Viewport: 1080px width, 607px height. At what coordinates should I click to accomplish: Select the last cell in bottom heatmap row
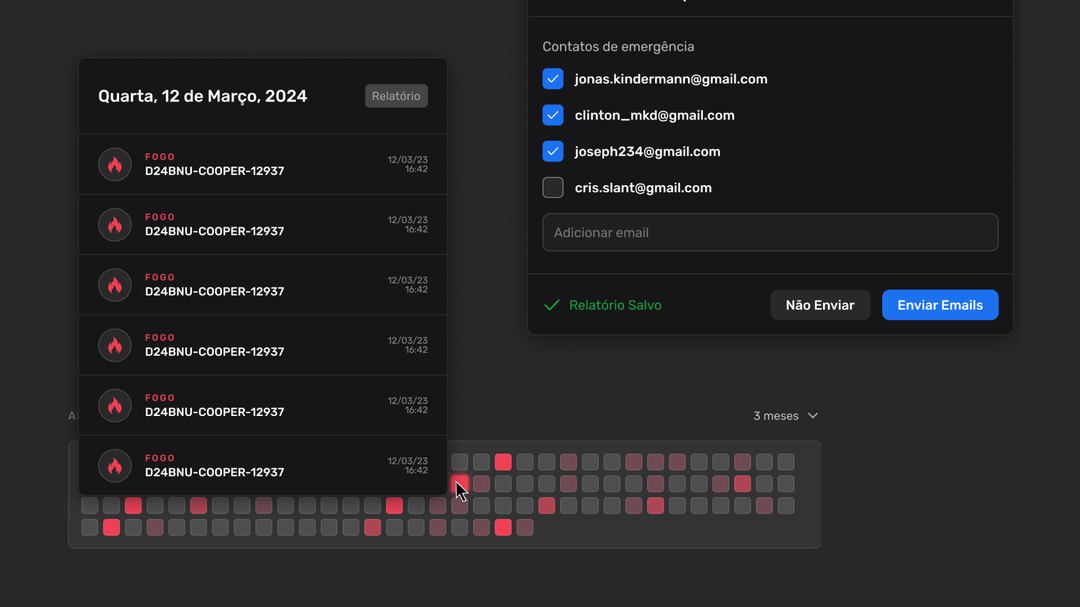(x=525, y=527)
